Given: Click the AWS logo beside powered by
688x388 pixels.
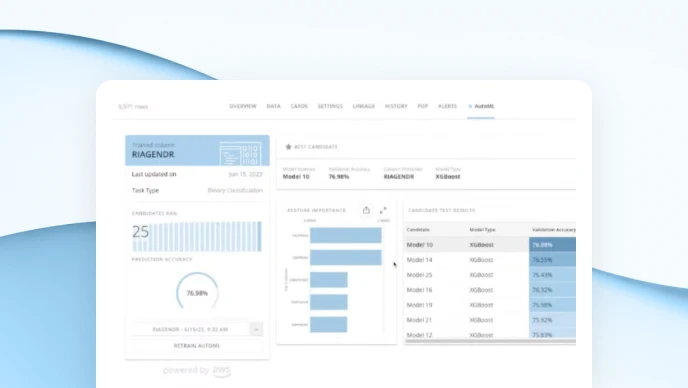Looking at the screenshot, I should point(222,371).
